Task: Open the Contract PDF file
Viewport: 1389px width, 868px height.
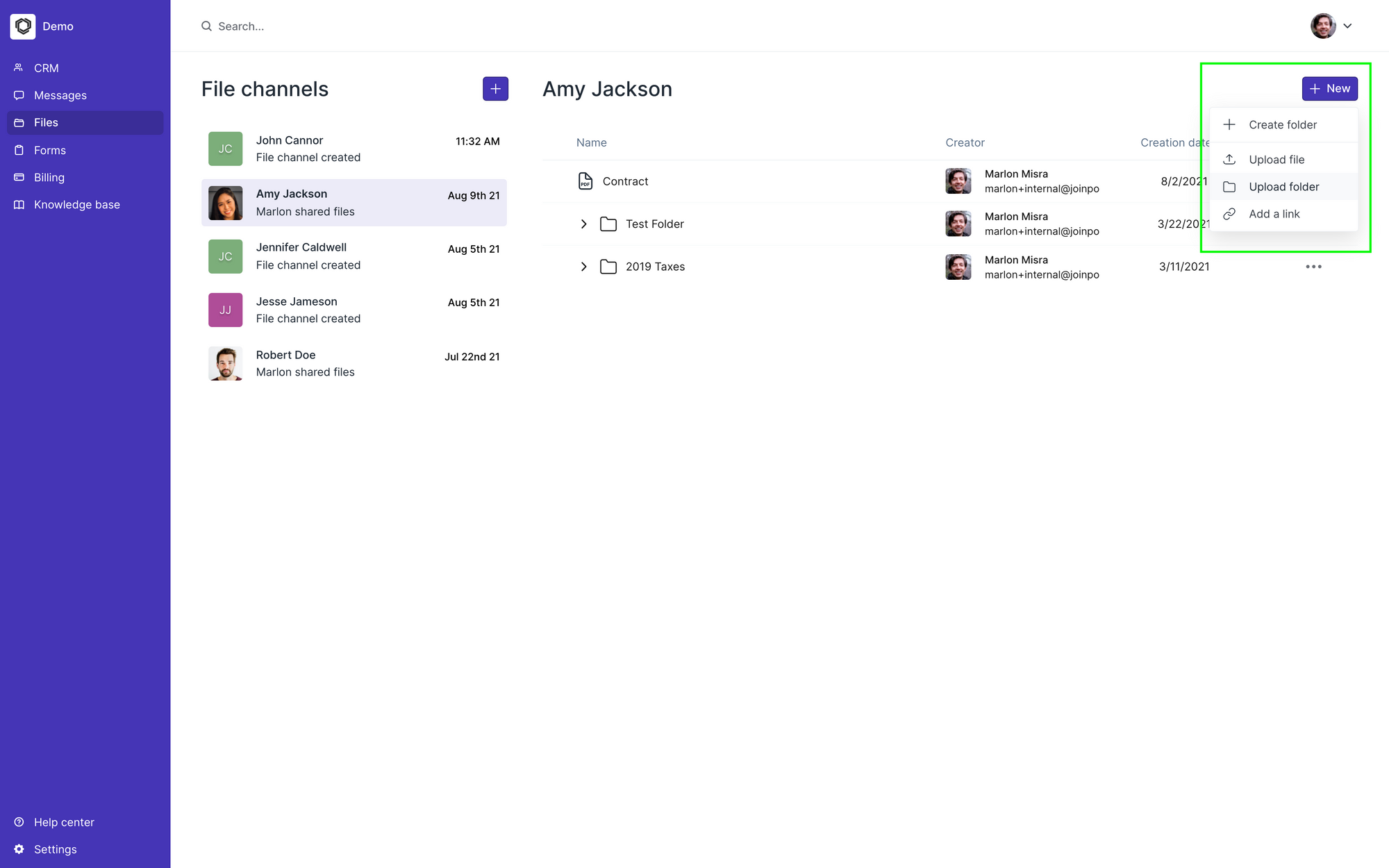Action: [x=624, y=181]
